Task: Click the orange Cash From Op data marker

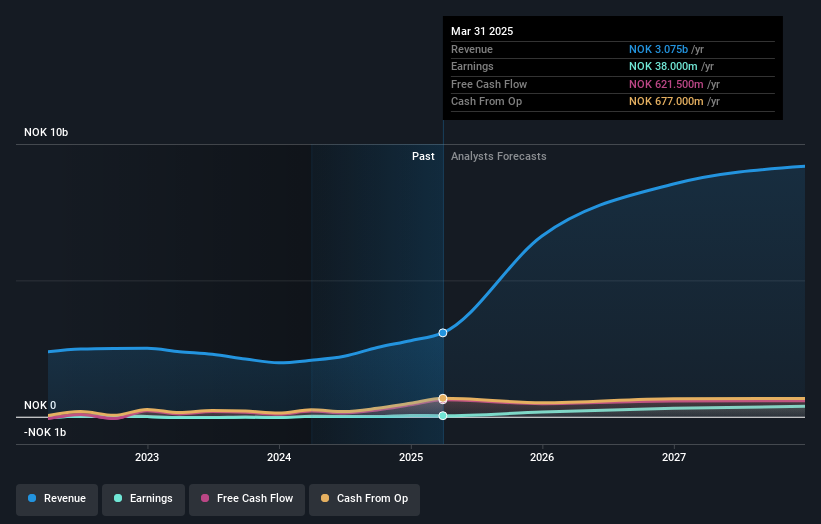Action: [443, 398]
